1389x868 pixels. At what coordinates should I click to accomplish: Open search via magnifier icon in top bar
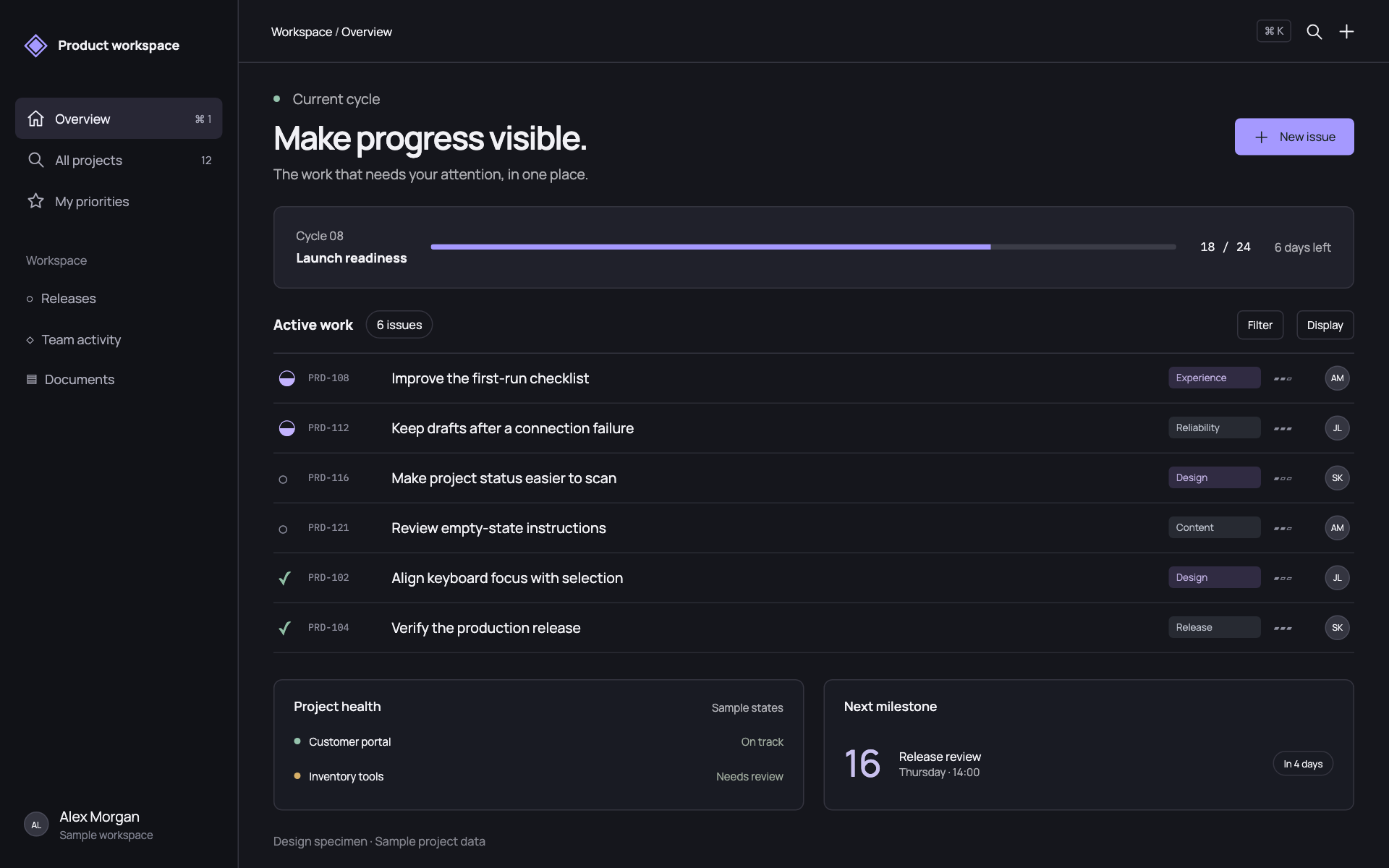tap(1314, 32)
